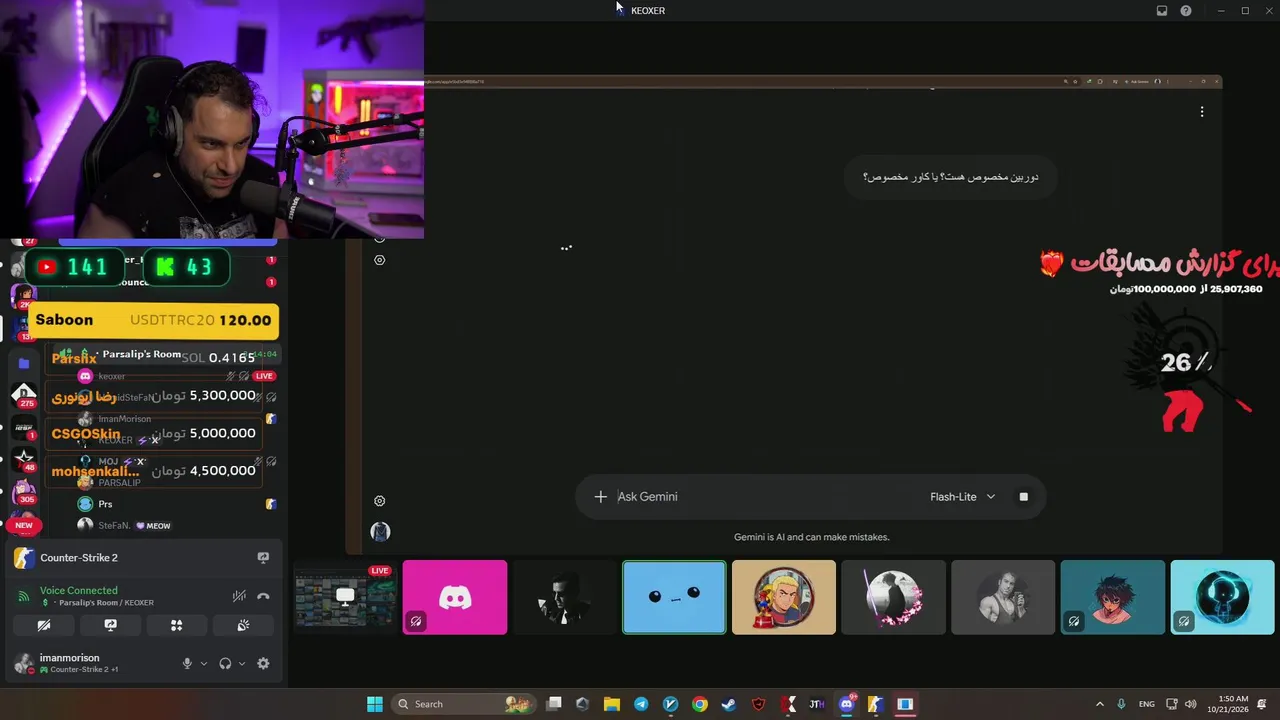The height and width of the screenshot is (720, 1280).
Task: Open the imanmorison user avatar
Action: coord(24,663)
